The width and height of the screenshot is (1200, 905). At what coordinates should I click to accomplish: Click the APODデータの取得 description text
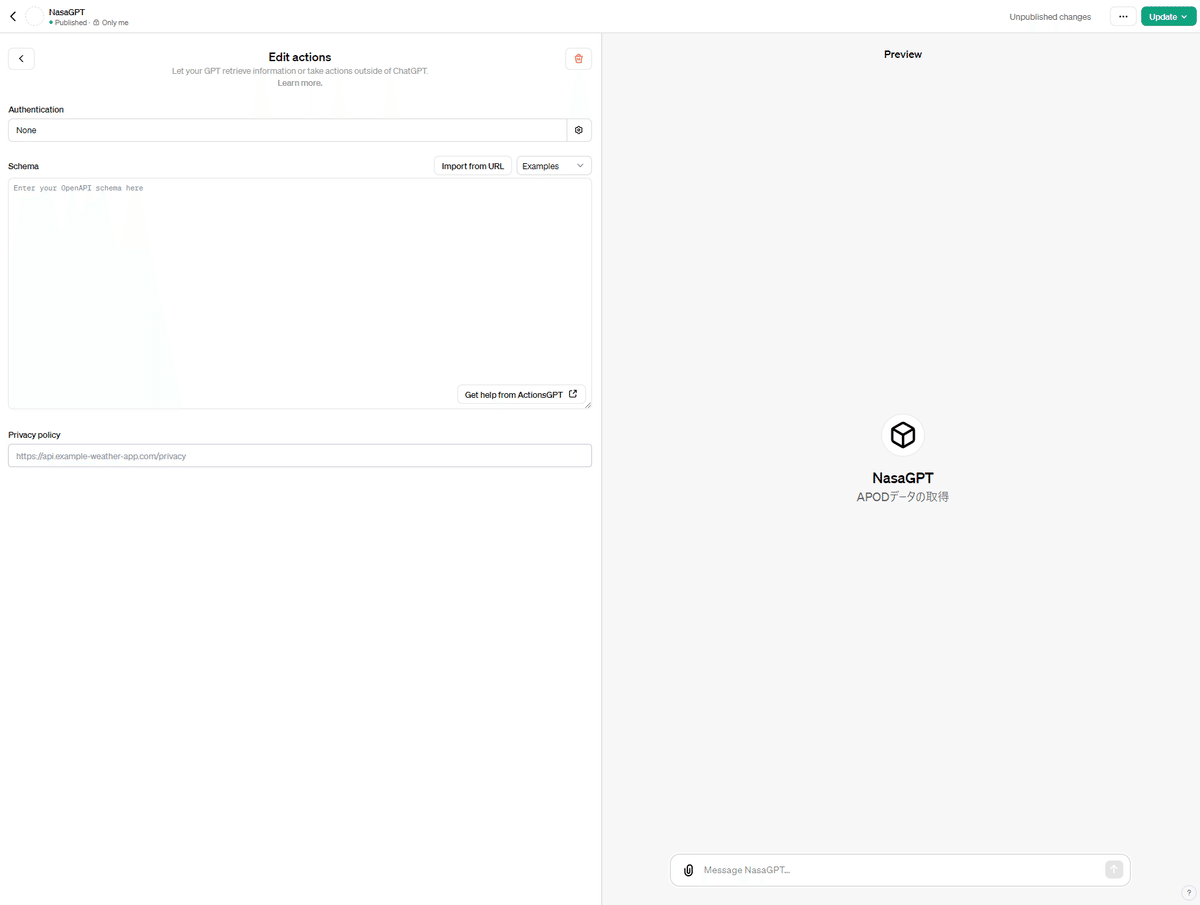(x=903, y=496)
